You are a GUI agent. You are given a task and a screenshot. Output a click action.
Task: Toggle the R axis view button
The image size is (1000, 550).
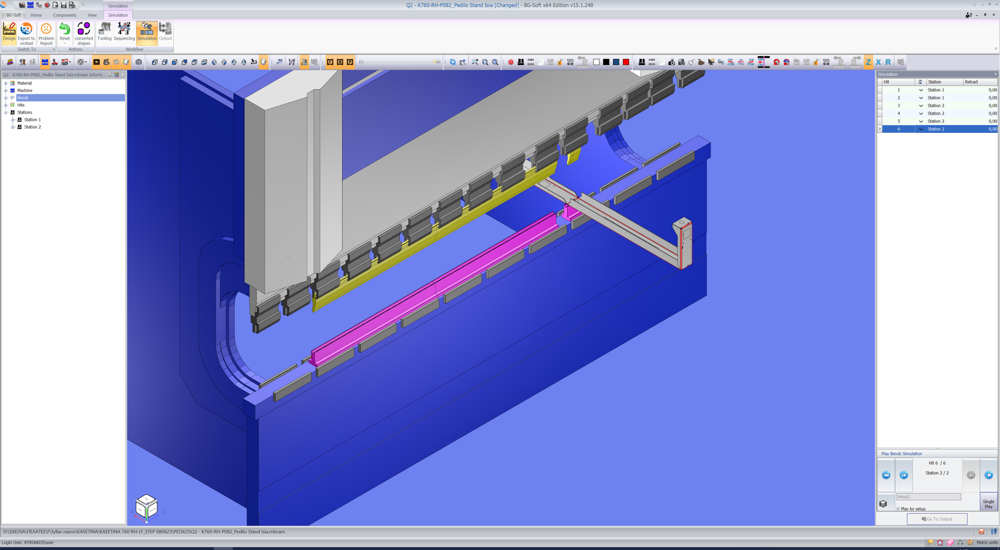[888, 62]
